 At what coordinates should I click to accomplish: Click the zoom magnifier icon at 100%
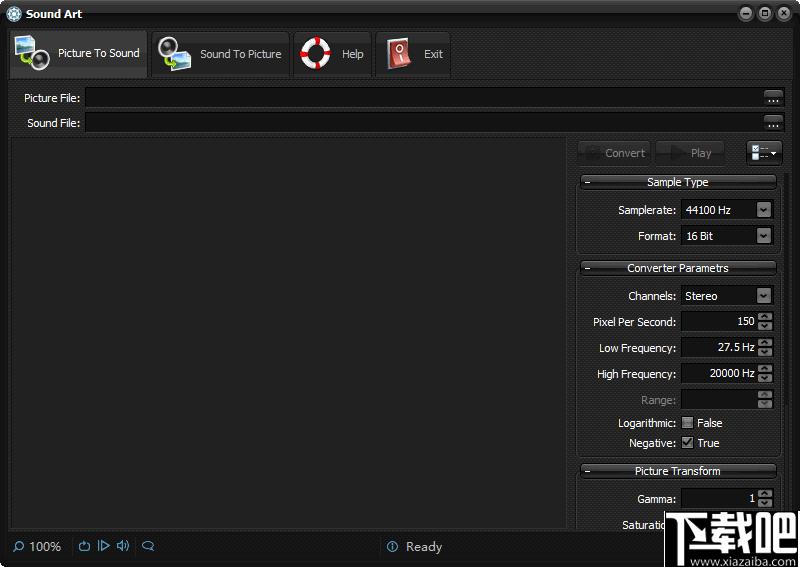18,547
